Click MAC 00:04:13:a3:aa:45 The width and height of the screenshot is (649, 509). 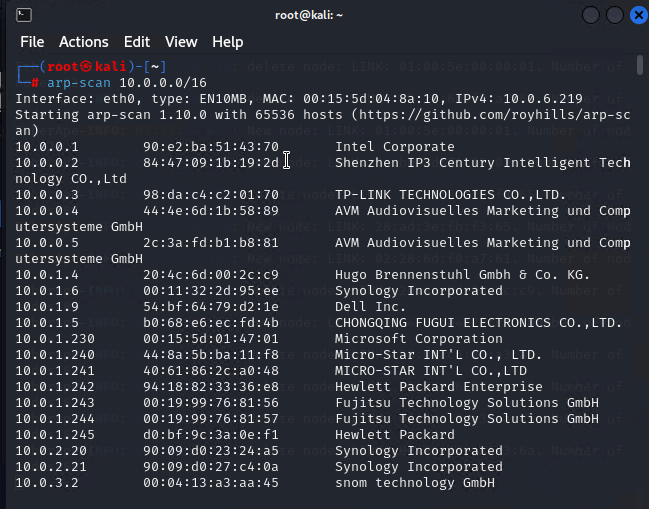coord(211,483)
